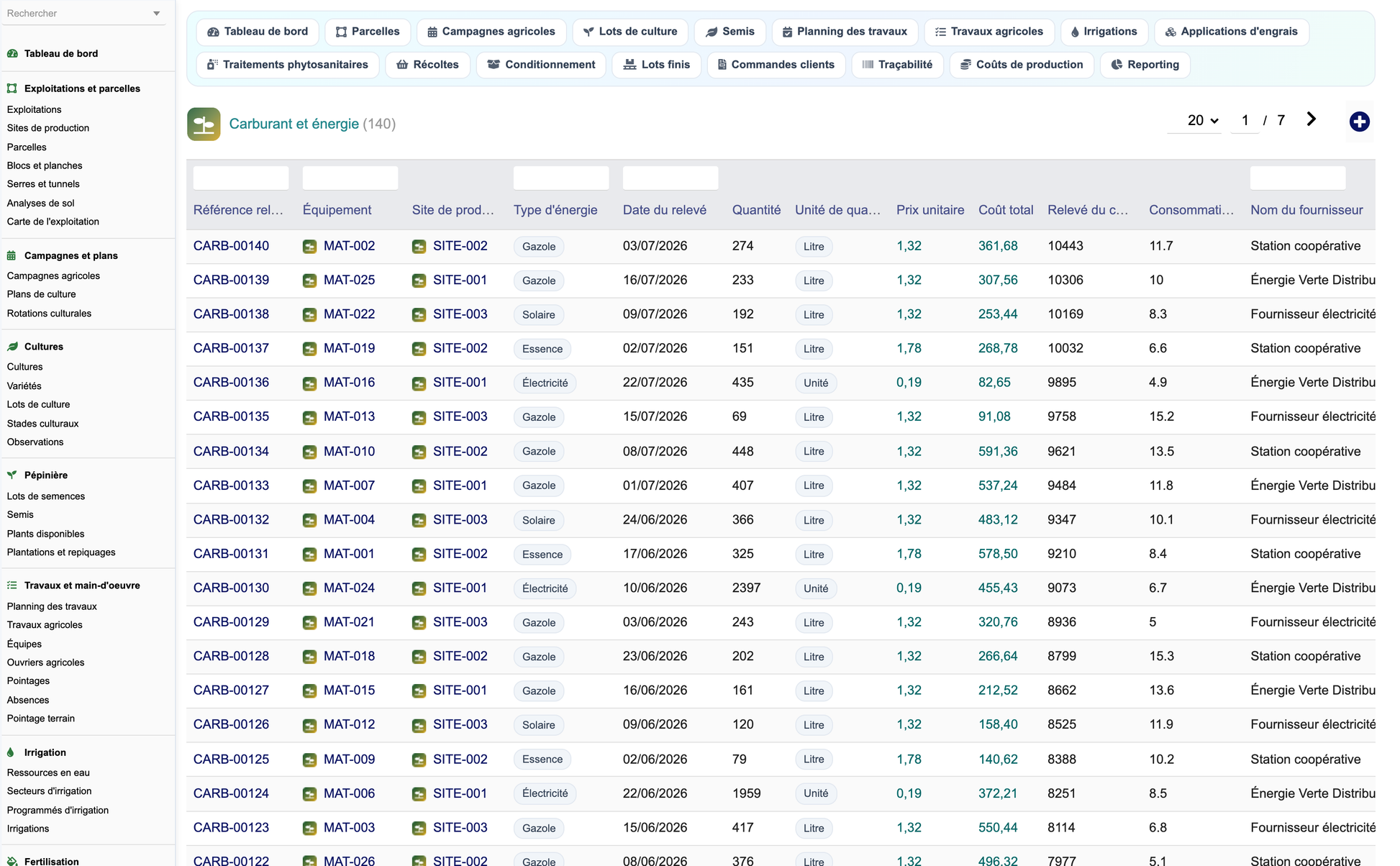Open record CARB-00136 link
1400x866 pixels.
click(x=231, y=383)
